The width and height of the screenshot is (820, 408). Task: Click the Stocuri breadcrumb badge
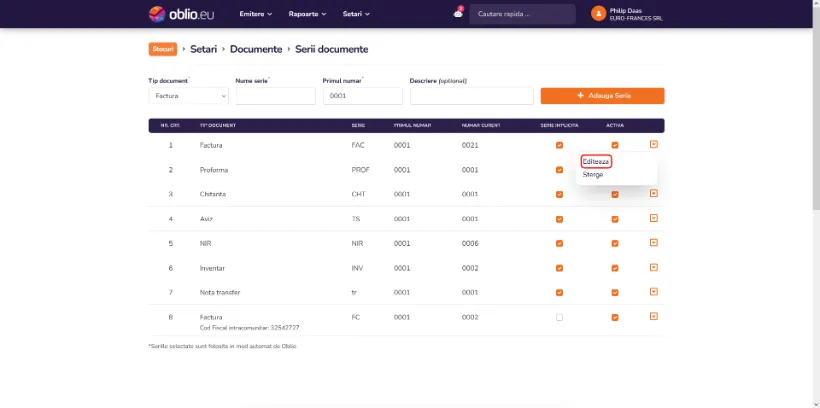click(x=163, y=49)
